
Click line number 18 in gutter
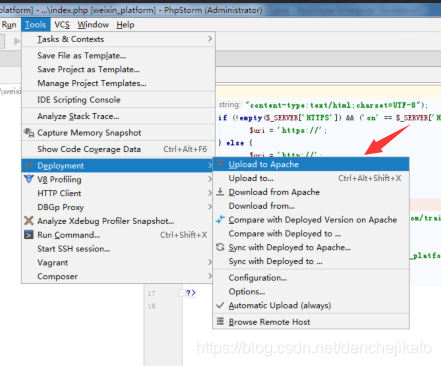click(x=152, y=306)
